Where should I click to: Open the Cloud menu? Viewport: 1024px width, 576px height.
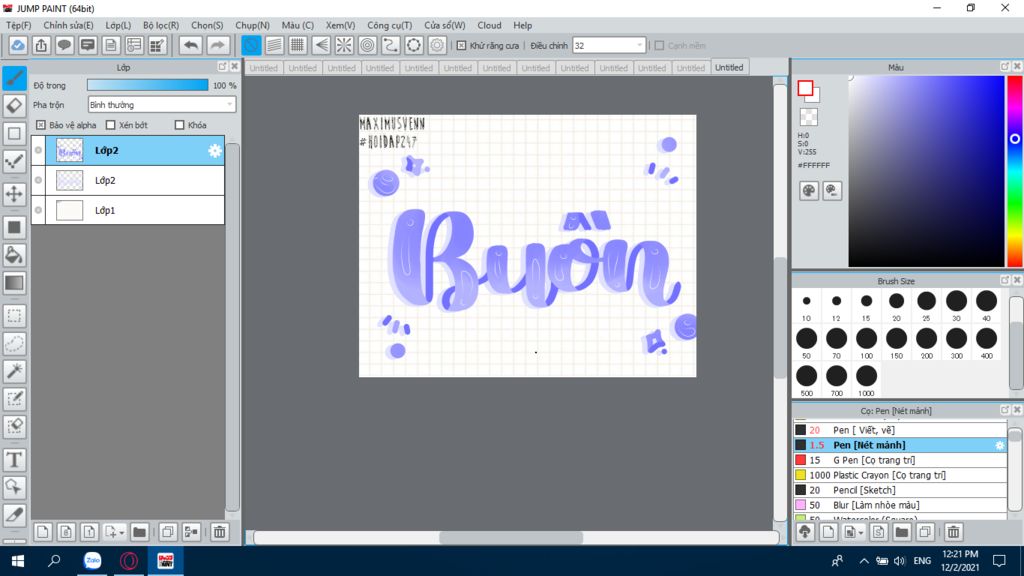[x=489, y=25]
